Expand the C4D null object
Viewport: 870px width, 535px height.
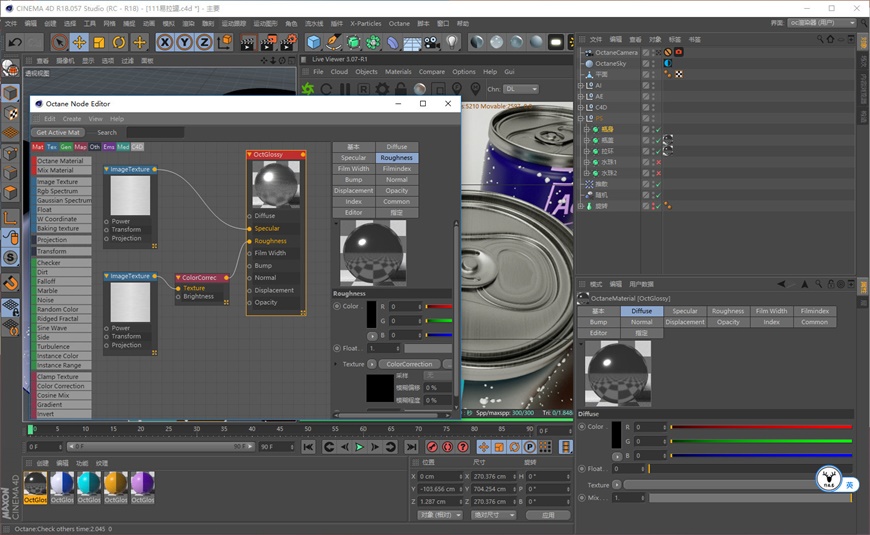[580, 107]
